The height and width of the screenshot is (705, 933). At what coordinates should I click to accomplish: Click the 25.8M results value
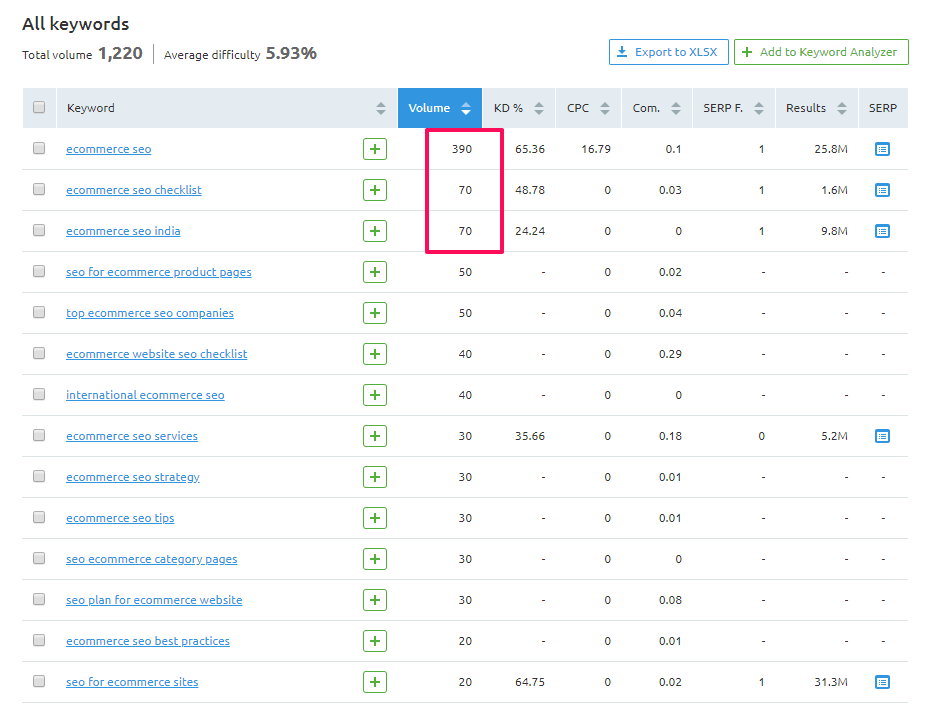831,149
